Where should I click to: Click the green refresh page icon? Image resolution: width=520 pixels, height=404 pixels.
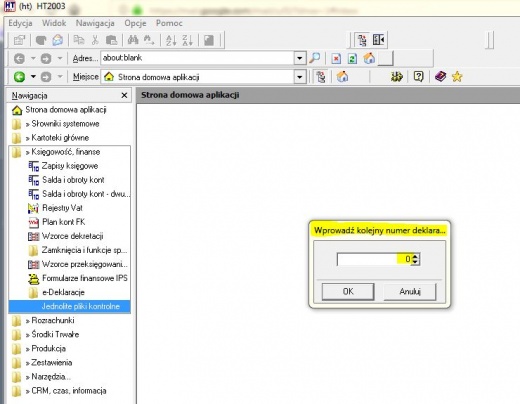coord(352,59)
